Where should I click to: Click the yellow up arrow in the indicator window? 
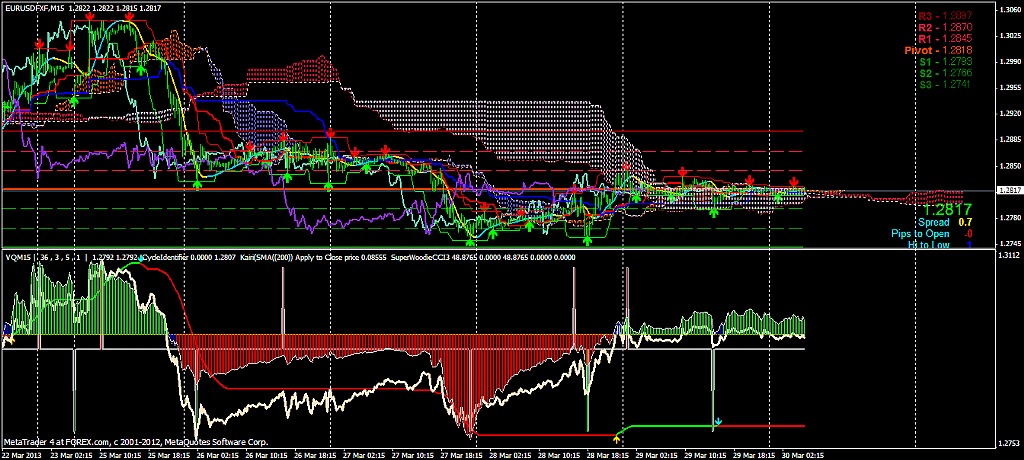pos(617,437)
